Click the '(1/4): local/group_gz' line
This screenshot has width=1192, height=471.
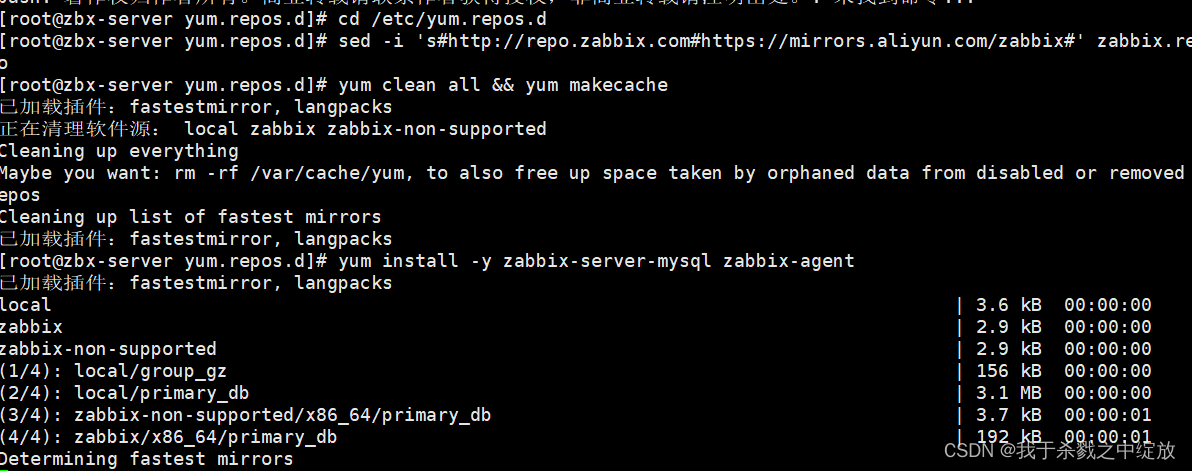click(x=575, y=371)
